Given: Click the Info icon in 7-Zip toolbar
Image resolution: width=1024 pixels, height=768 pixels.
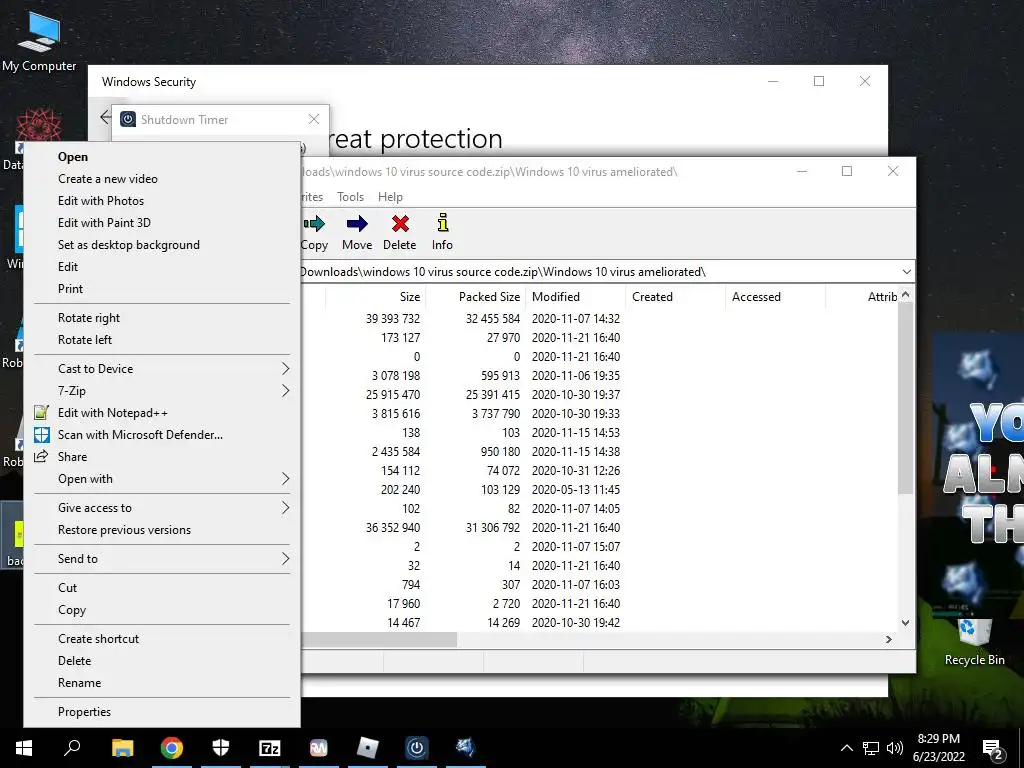Looking at the screenshot, I should click(x=443, y=223).
